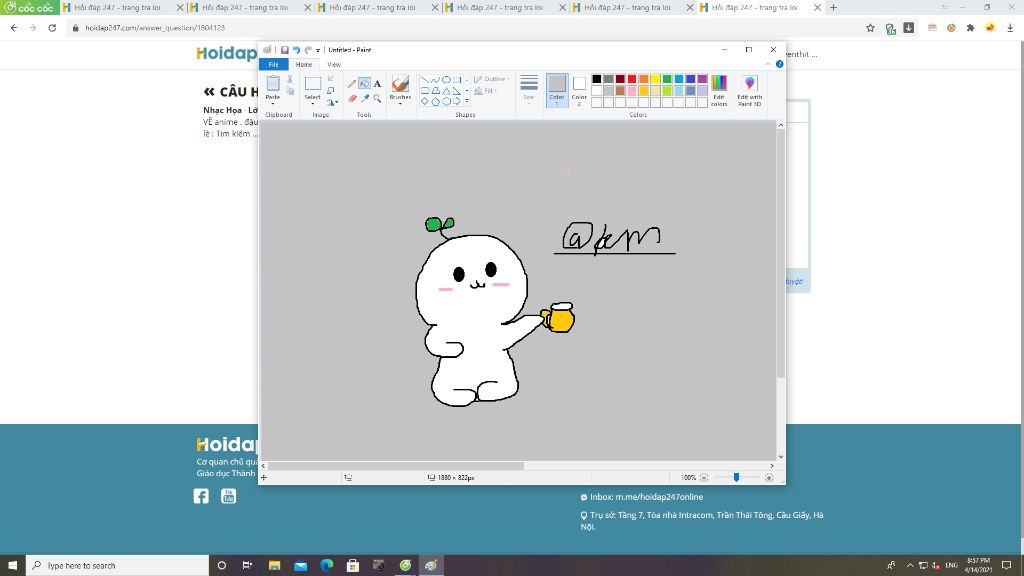Select Color 1 as the active color slot
Viewport: 1024px width, 576px height.
[x=557, y=90]
